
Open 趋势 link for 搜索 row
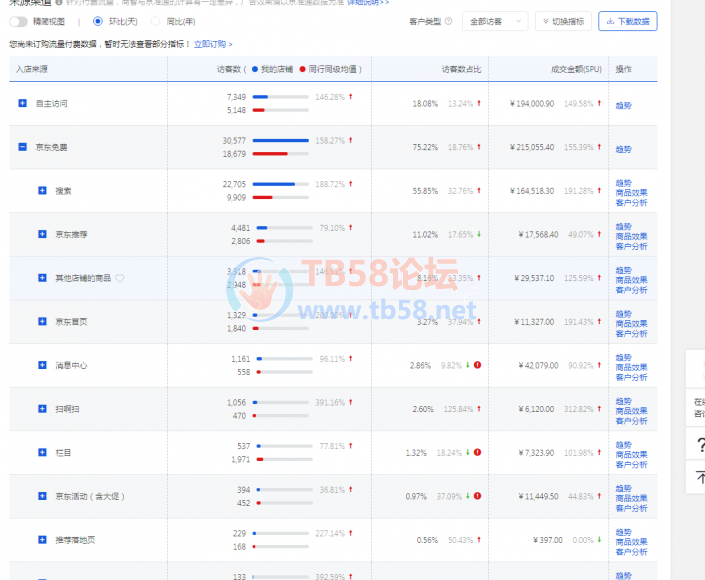click(623, 183)
